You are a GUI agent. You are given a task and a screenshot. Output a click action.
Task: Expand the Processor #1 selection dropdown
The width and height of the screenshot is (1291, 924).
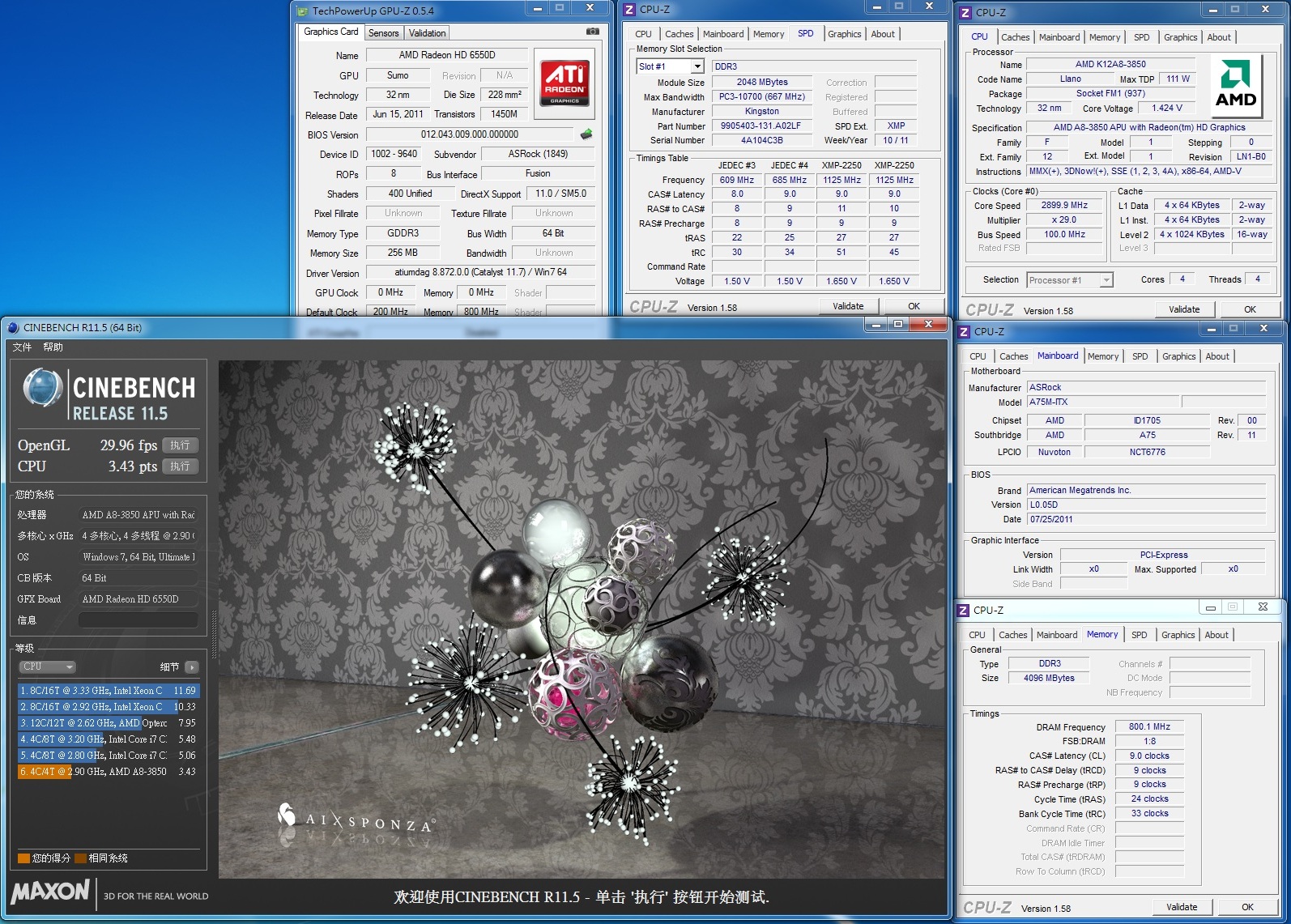[1106, 280]
